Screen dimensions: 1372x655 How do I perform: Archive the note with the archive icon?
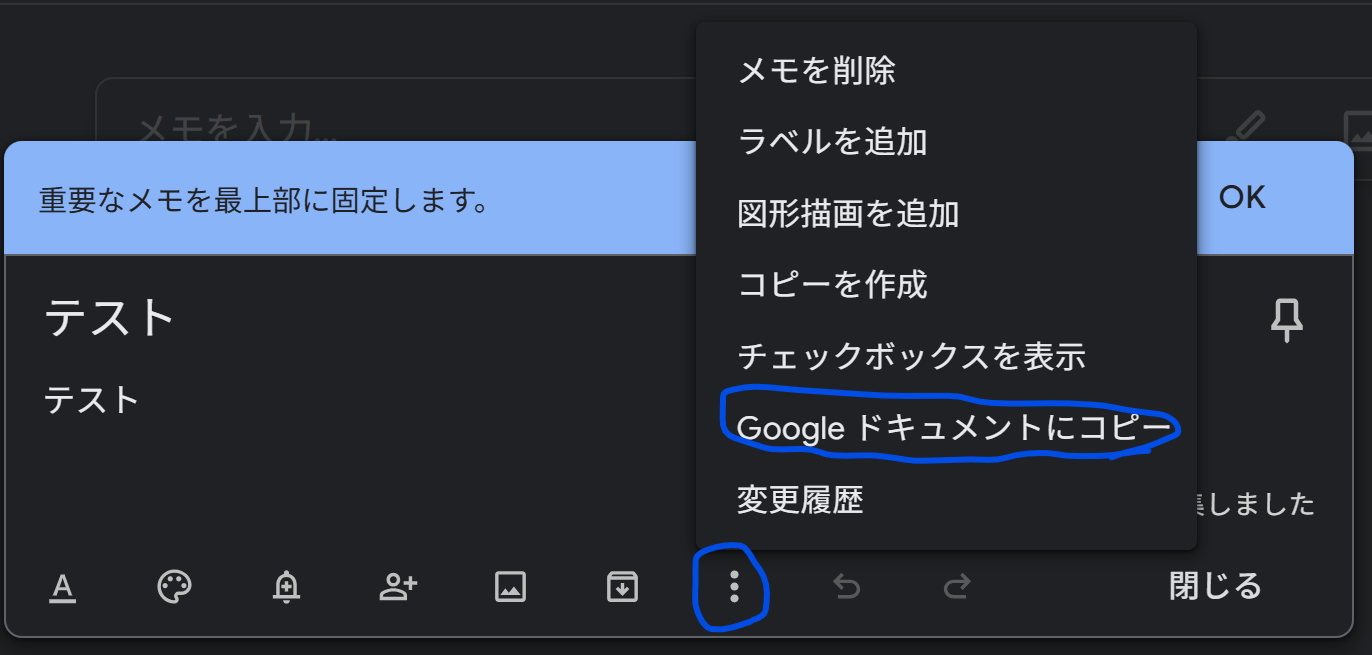[622, 587]
